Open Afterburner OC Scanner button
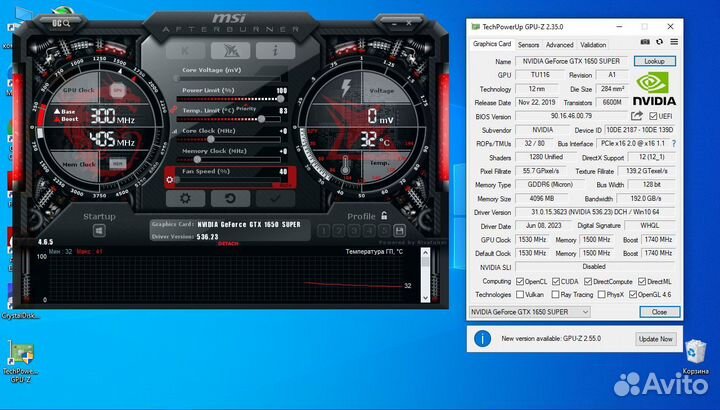The image size is (720, 410). point(60,22)
